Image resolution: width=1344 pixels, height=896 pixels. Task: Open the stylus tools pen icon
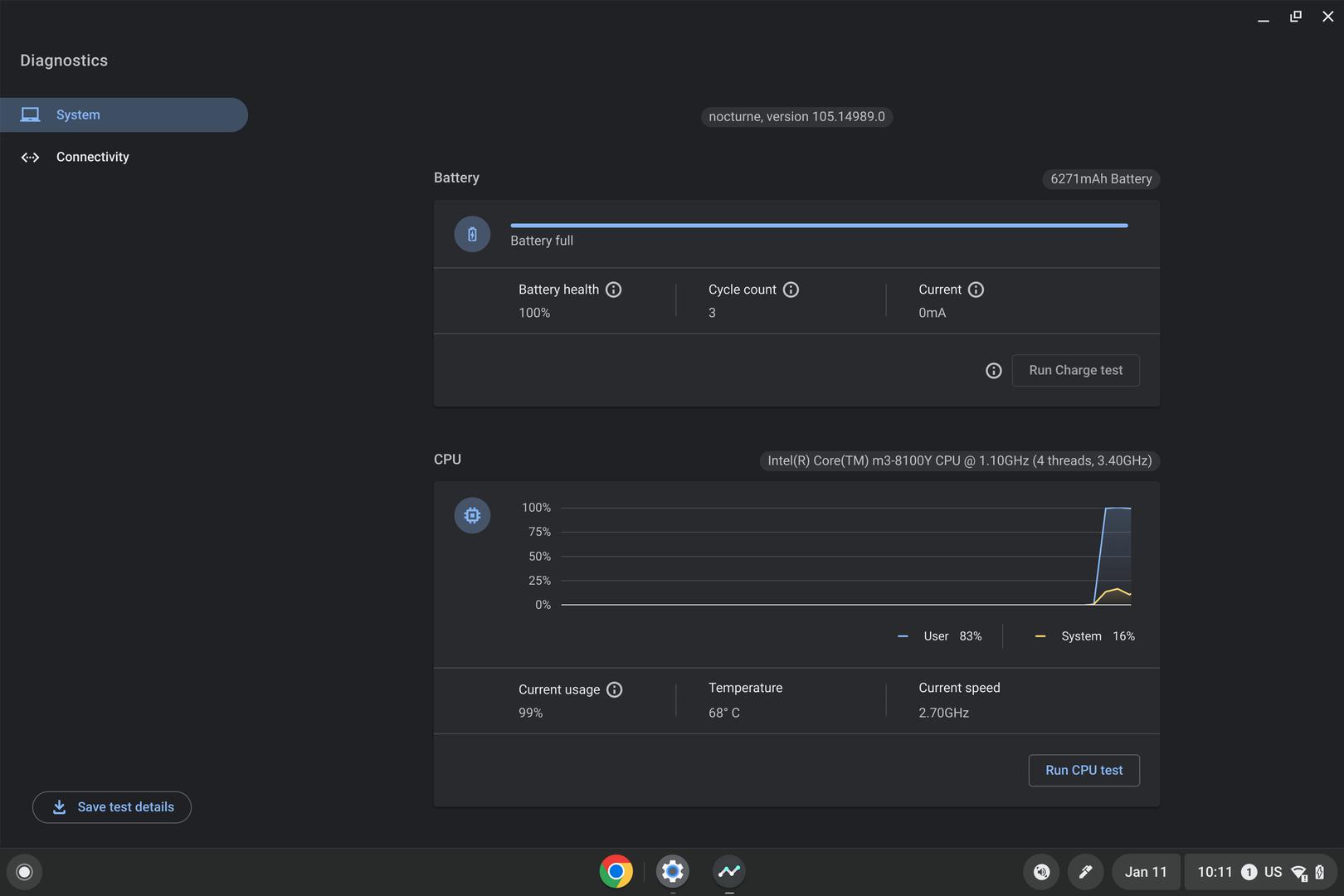1084,872
